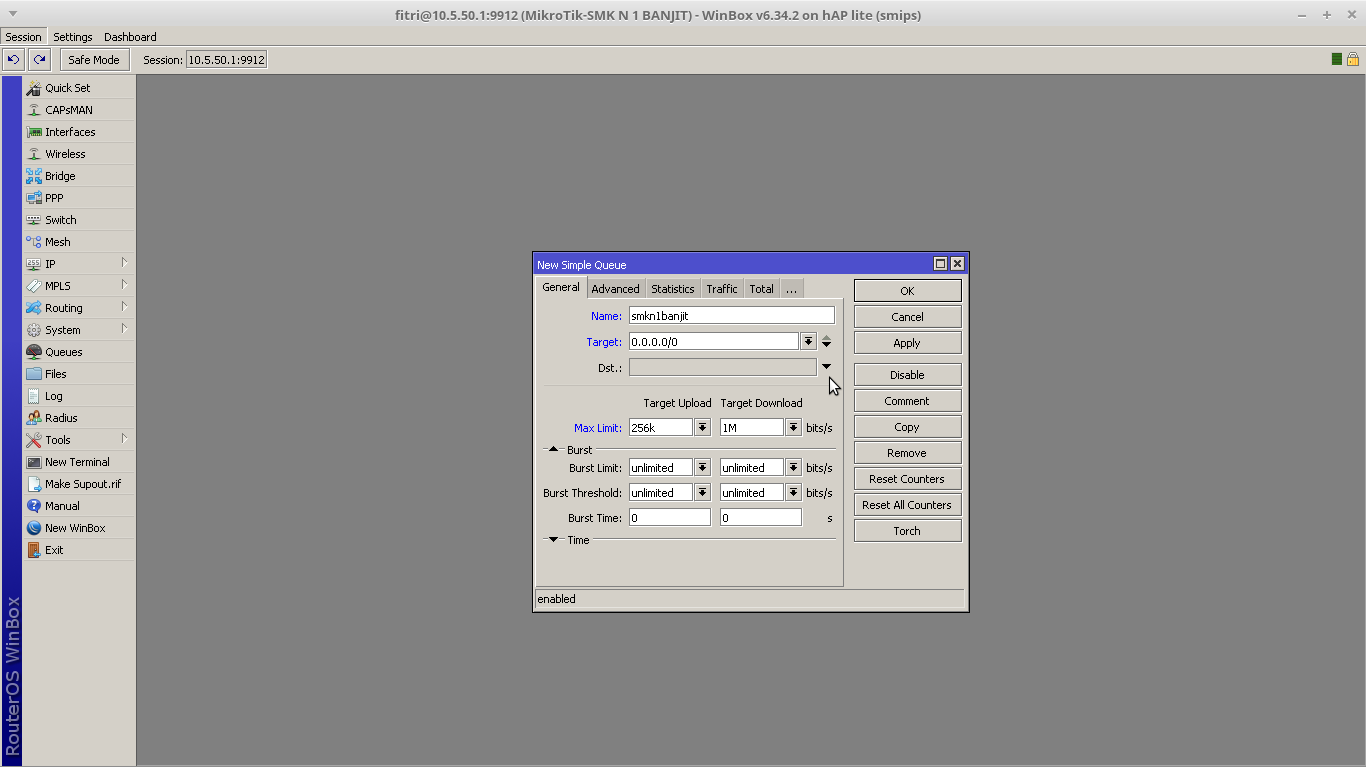Click the Disable button
The width and height of the screenshot is (1366, 767).
(907, 375)
